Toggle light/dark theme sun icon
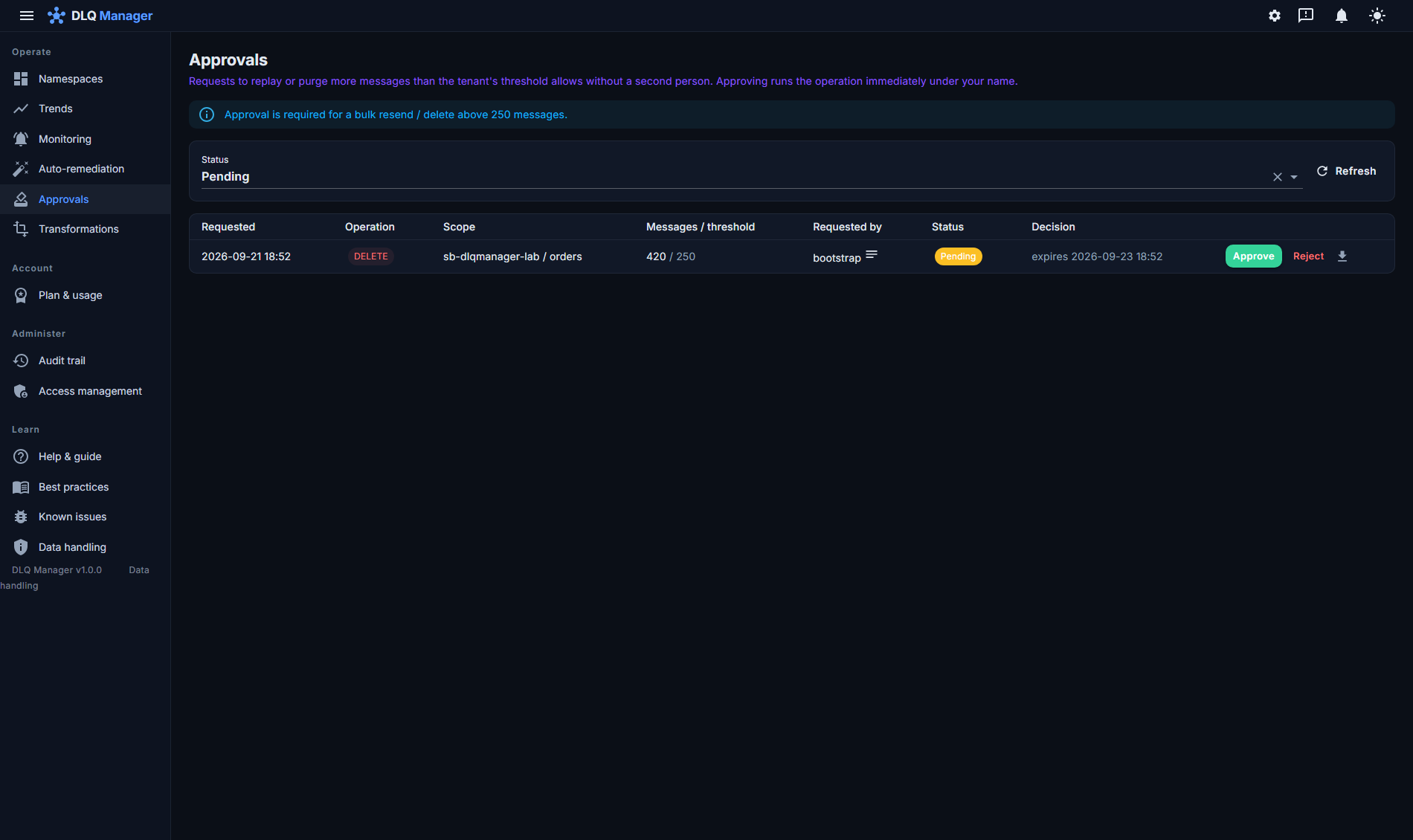 [1377, 16]
